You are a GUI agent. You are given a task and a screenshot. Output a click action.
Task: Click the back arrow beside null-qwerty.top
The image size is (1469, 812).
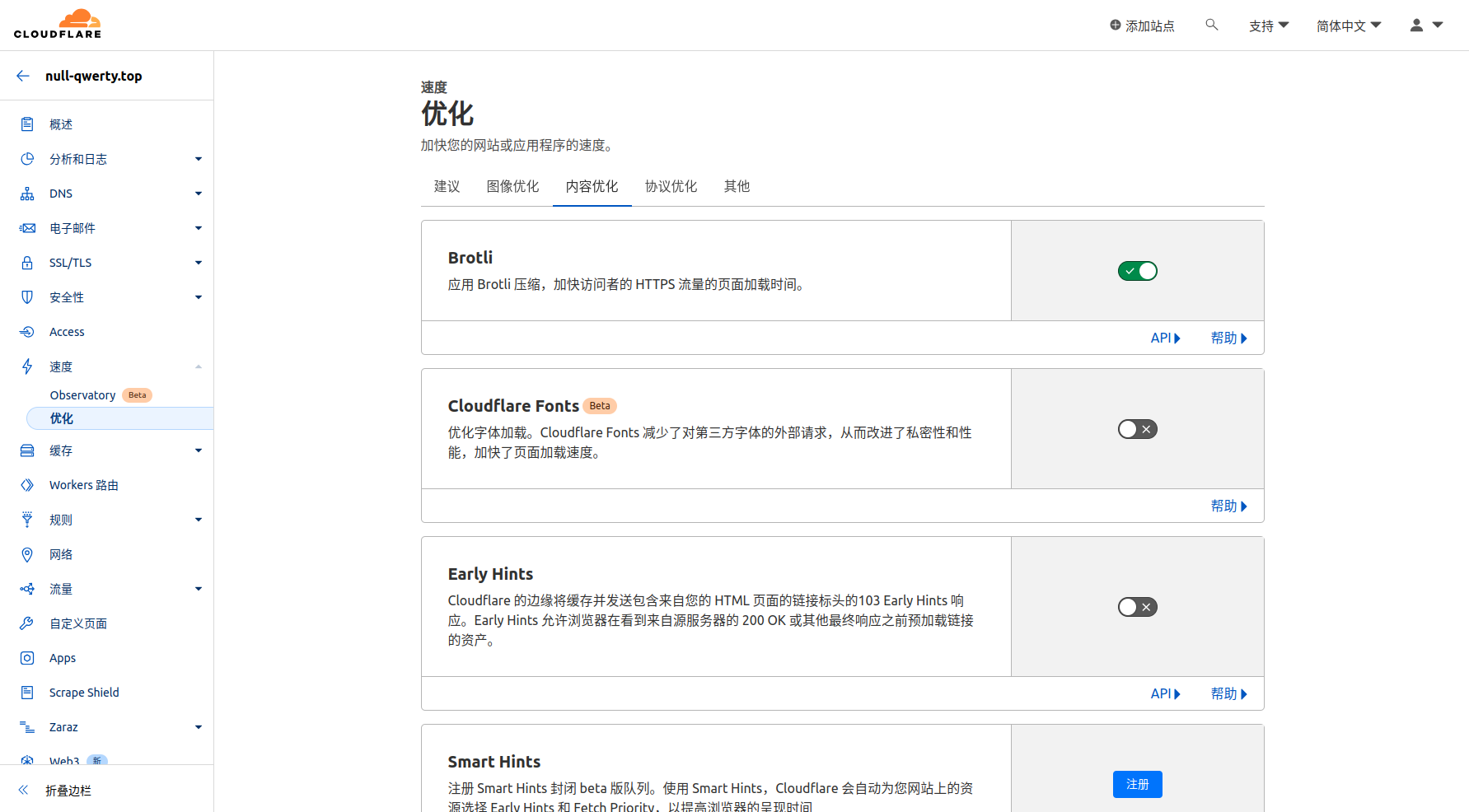(23, 76)
